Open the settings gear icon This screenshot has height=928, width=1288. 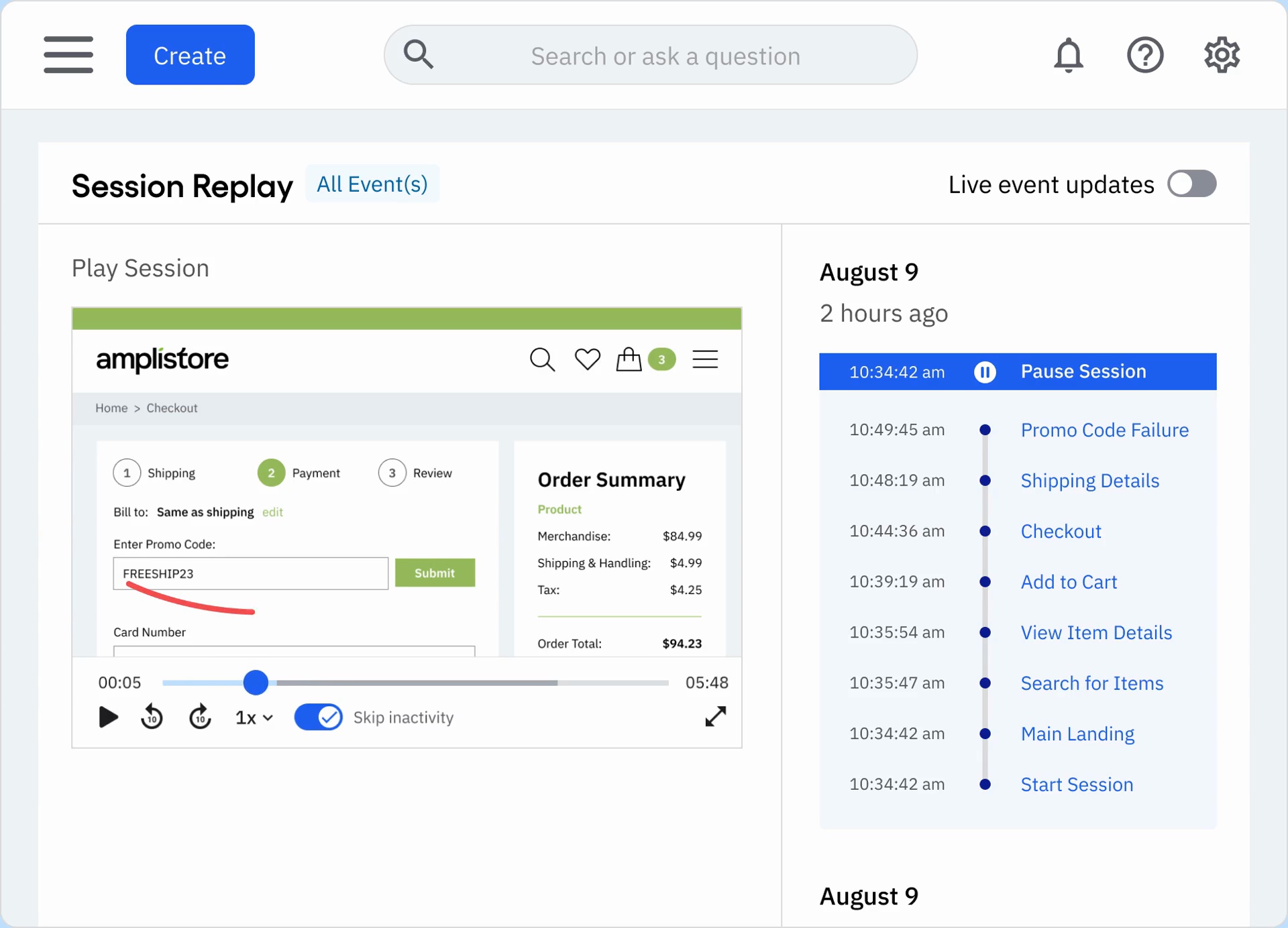[1222, 55]
